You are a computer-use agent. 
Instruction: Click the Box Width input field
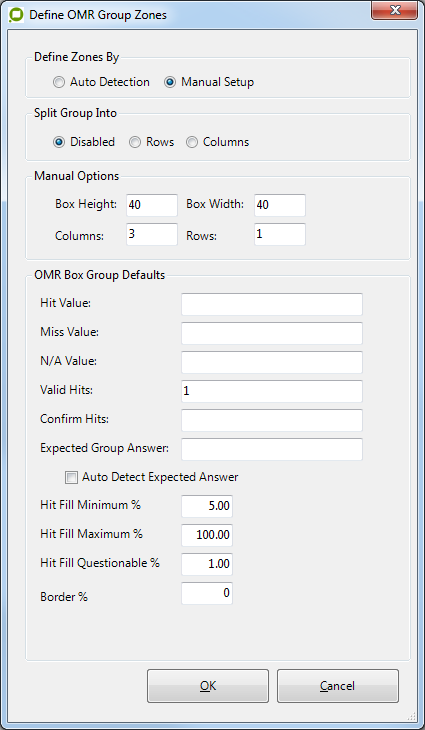point(280,205)
